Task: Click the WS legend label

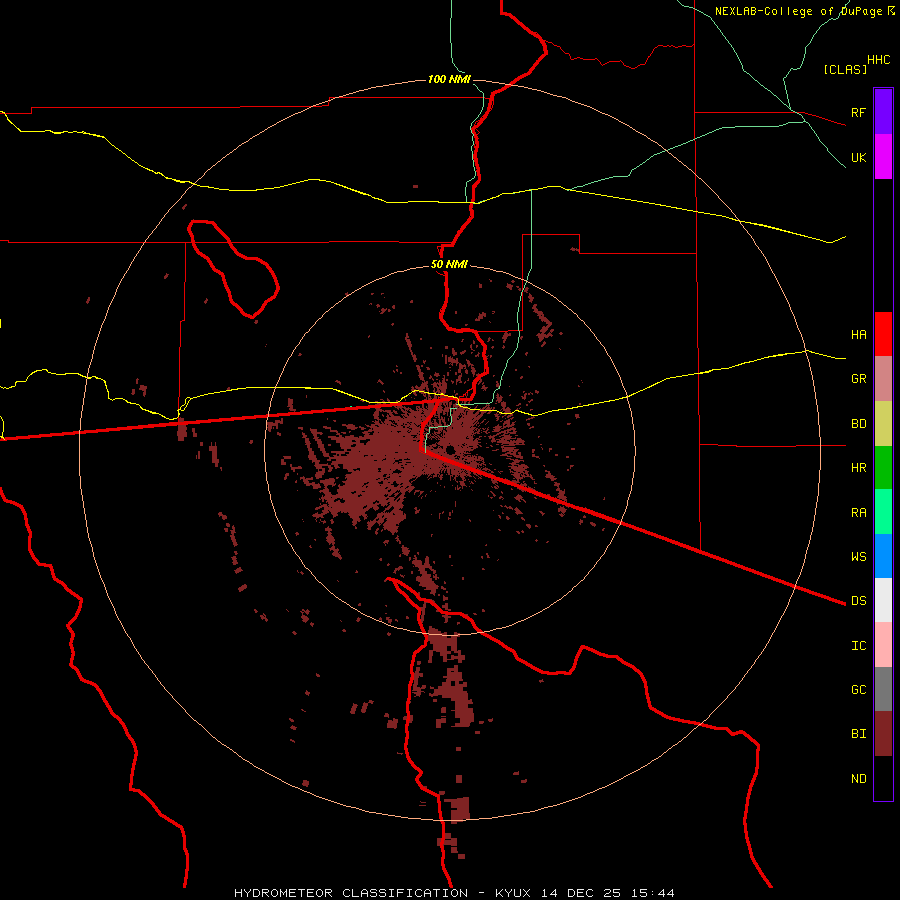Action: [858, 557]
